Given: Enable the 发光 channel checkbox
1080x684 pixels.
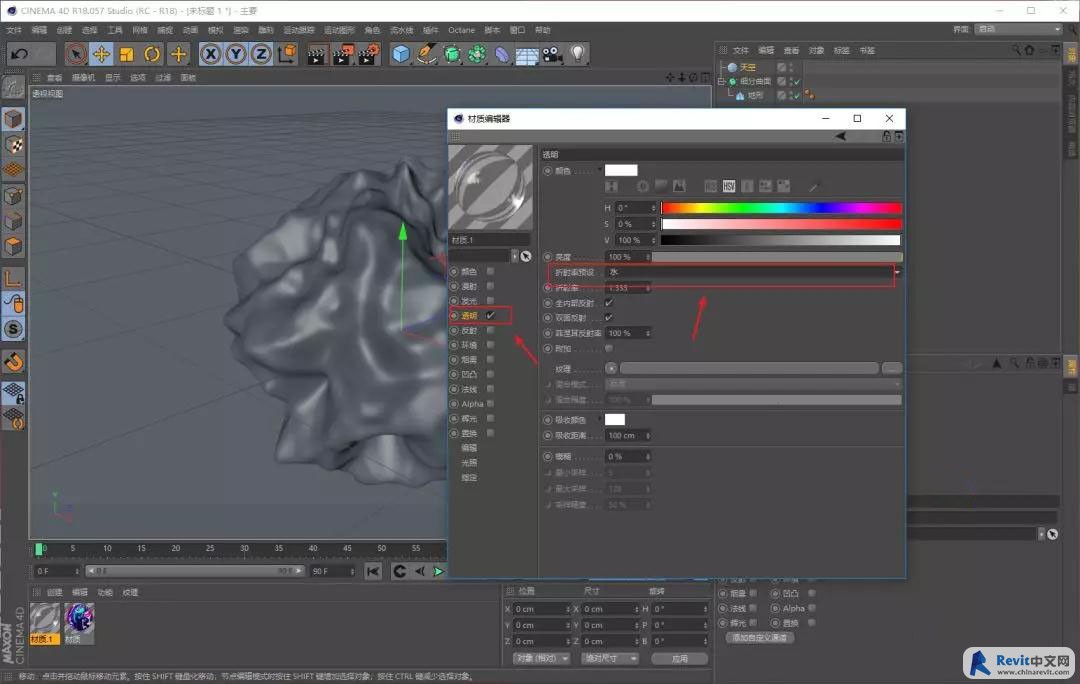Looking at the screenshot, I should [490, 301].
